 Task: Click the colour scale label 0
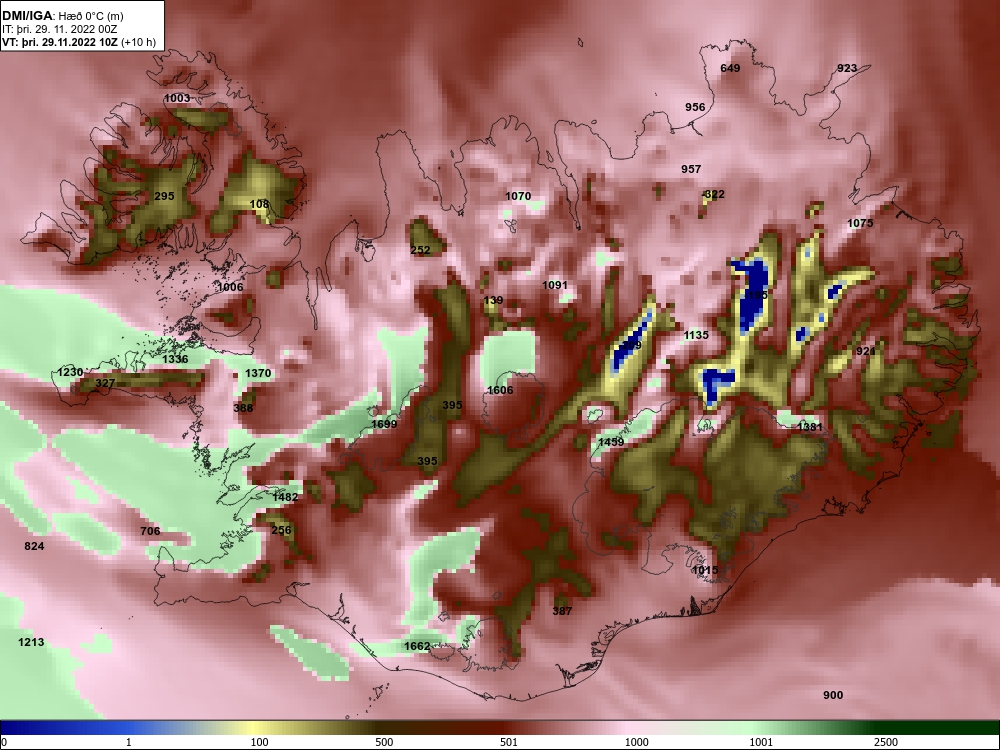tap(5, 742)
